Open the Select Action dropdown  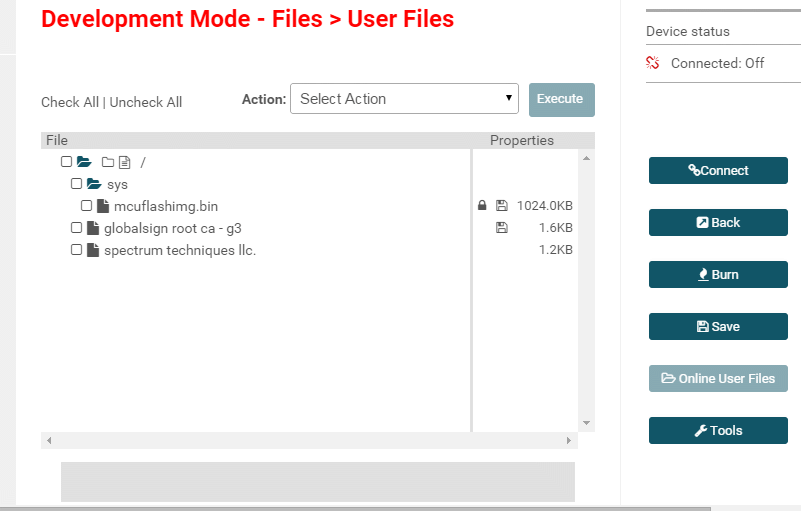404,99
